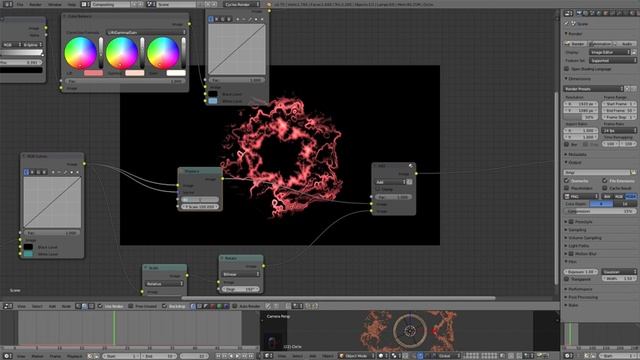Browse output folder with the folder icon
This screenshot has width=640, height=360.
pyautogui.click(x=633, y=173)
